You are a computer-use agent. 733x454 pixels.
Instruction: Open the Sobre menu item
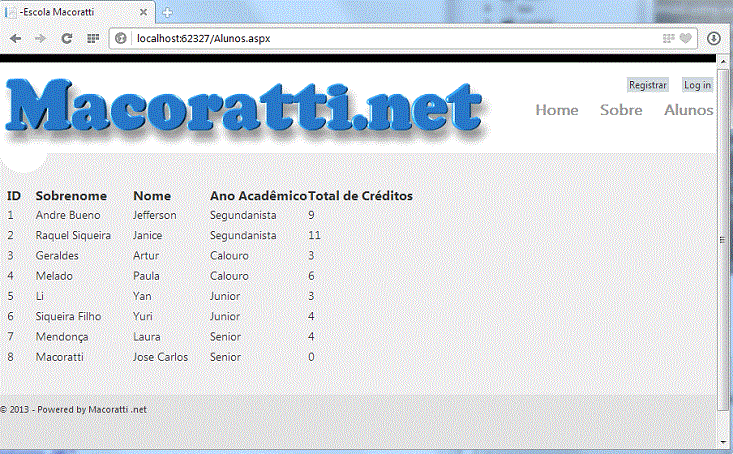(621, 110)
